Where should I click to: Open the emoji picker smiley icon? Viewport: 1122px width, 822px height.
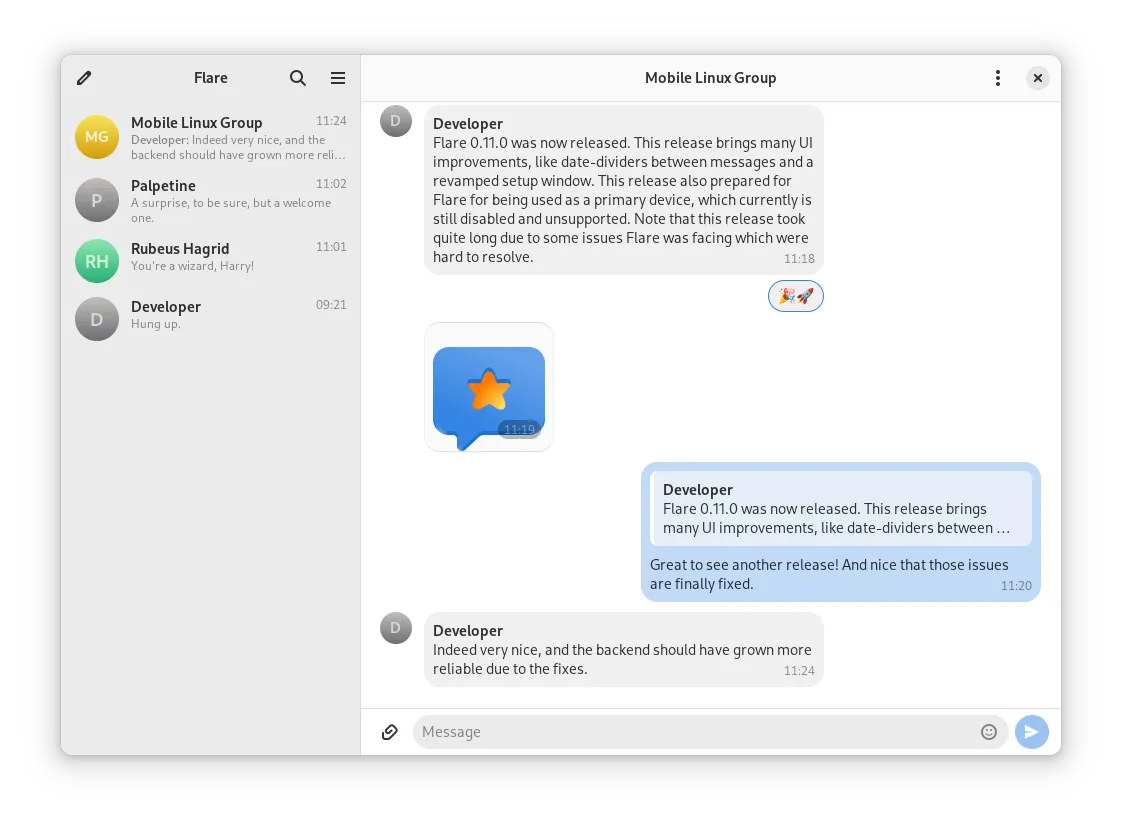point(989,732)
